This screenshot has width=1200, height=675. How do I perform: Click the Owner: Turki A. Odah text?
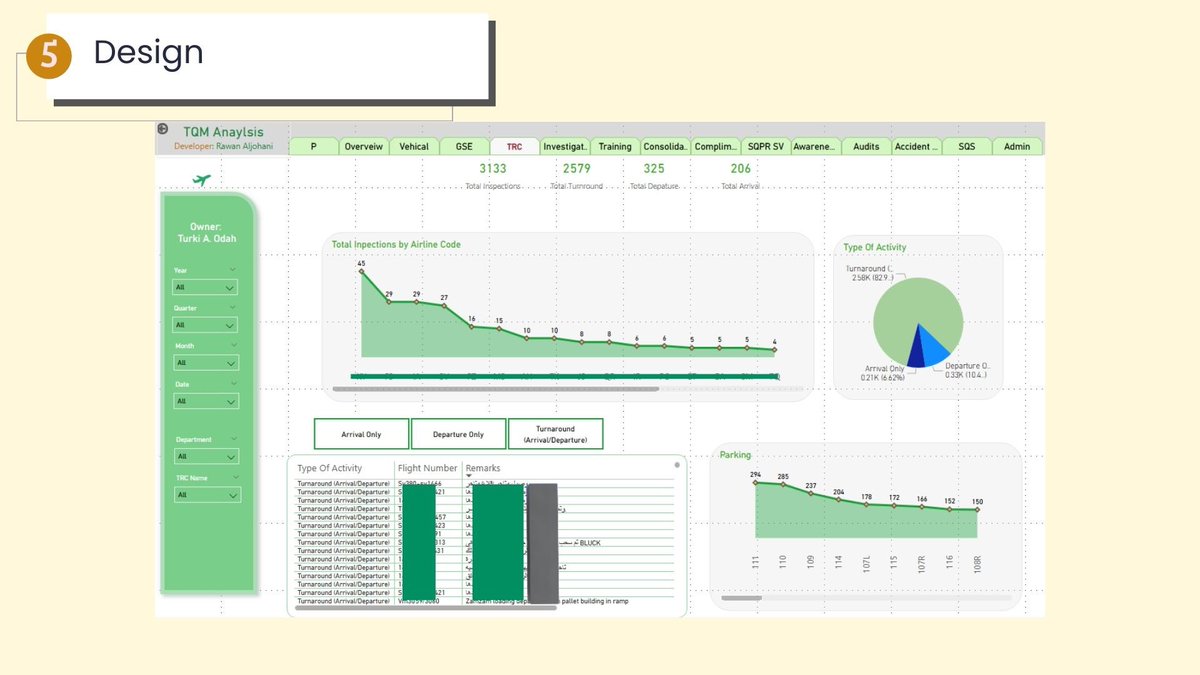[x=205, y=233]
